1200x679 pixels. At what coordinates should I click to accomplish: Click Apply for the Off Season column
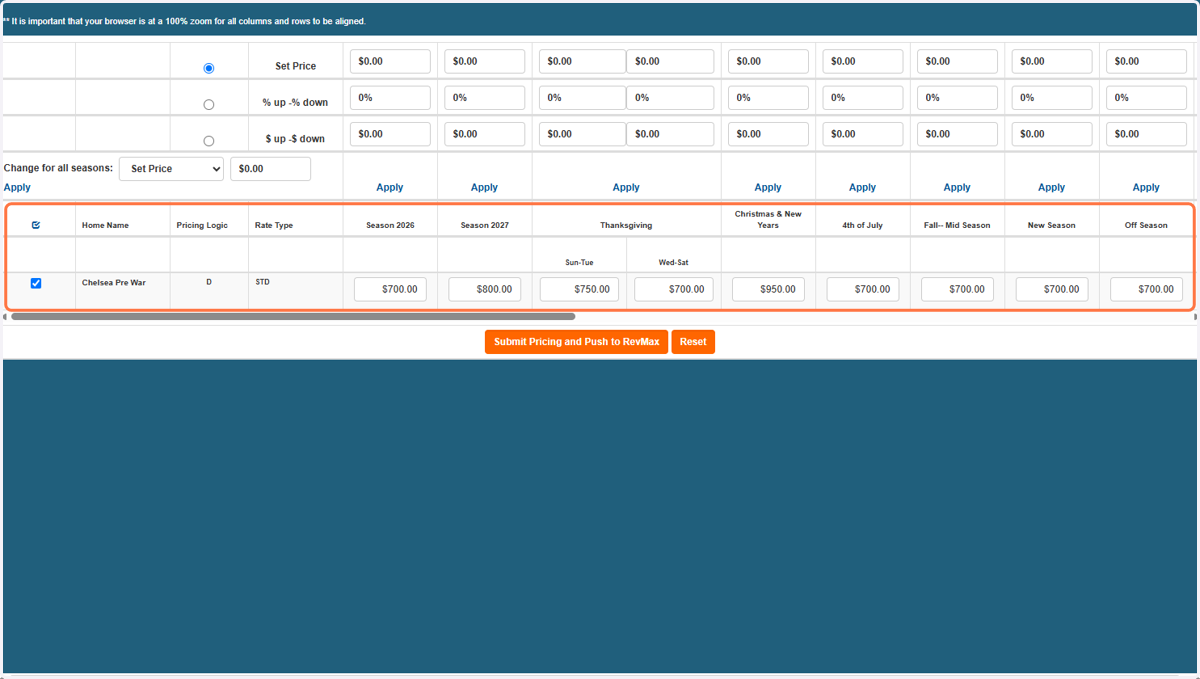tap(1146, 187)
